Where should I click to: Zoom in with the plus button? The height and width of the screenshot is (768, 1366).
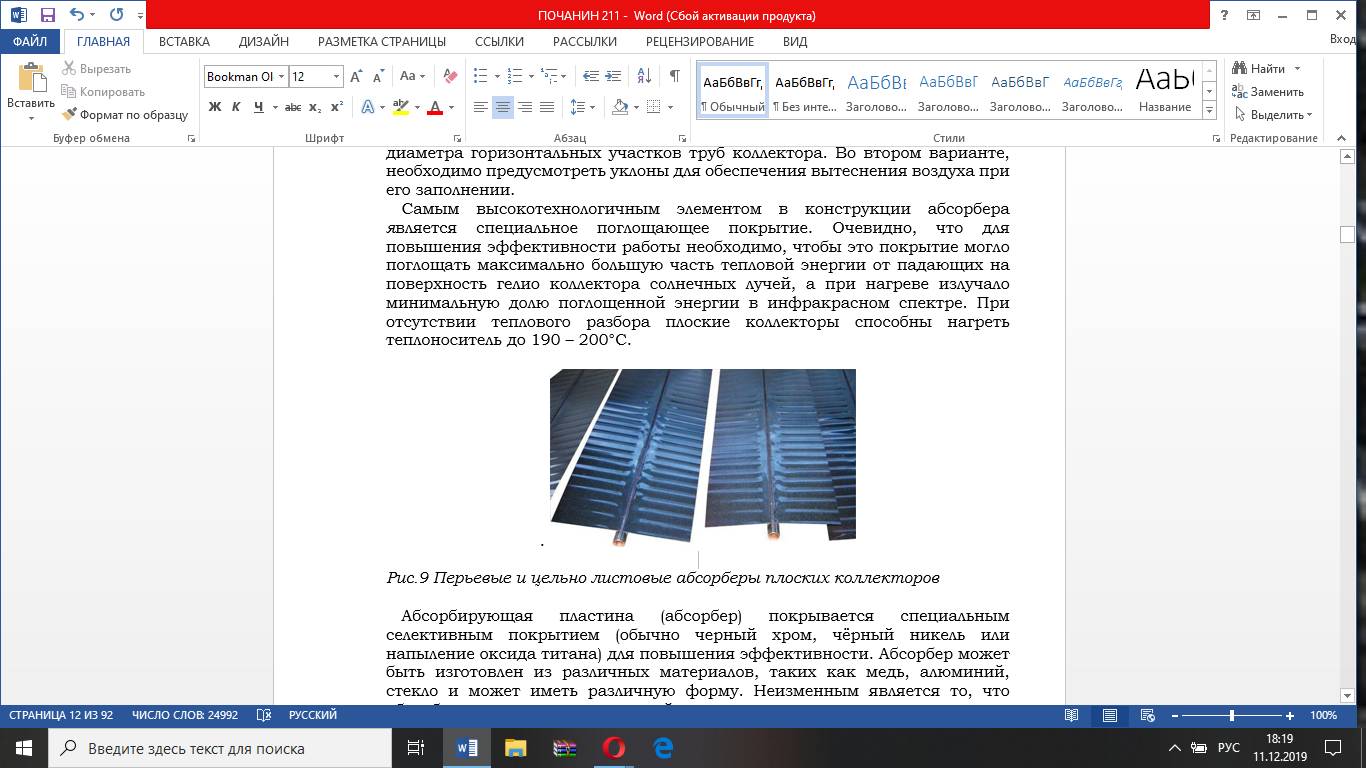(x=1290, y=715)
